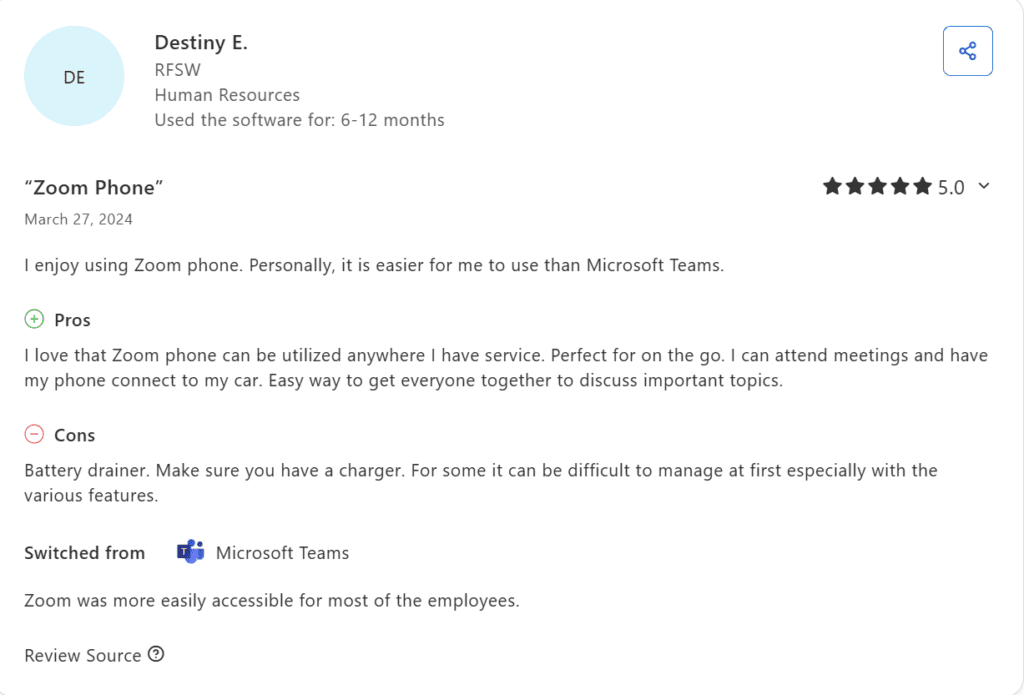The image size is (1024, 695).
Task: Click the Pros heading
Action: coord(72,320)
